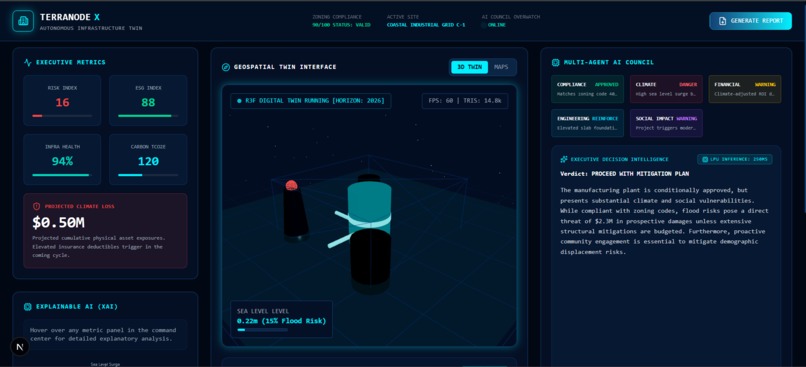The width and height of the screenshot is (806, 367).
Task: Click the Explainable AI (XAI) heading text
Action: (77, 307)
